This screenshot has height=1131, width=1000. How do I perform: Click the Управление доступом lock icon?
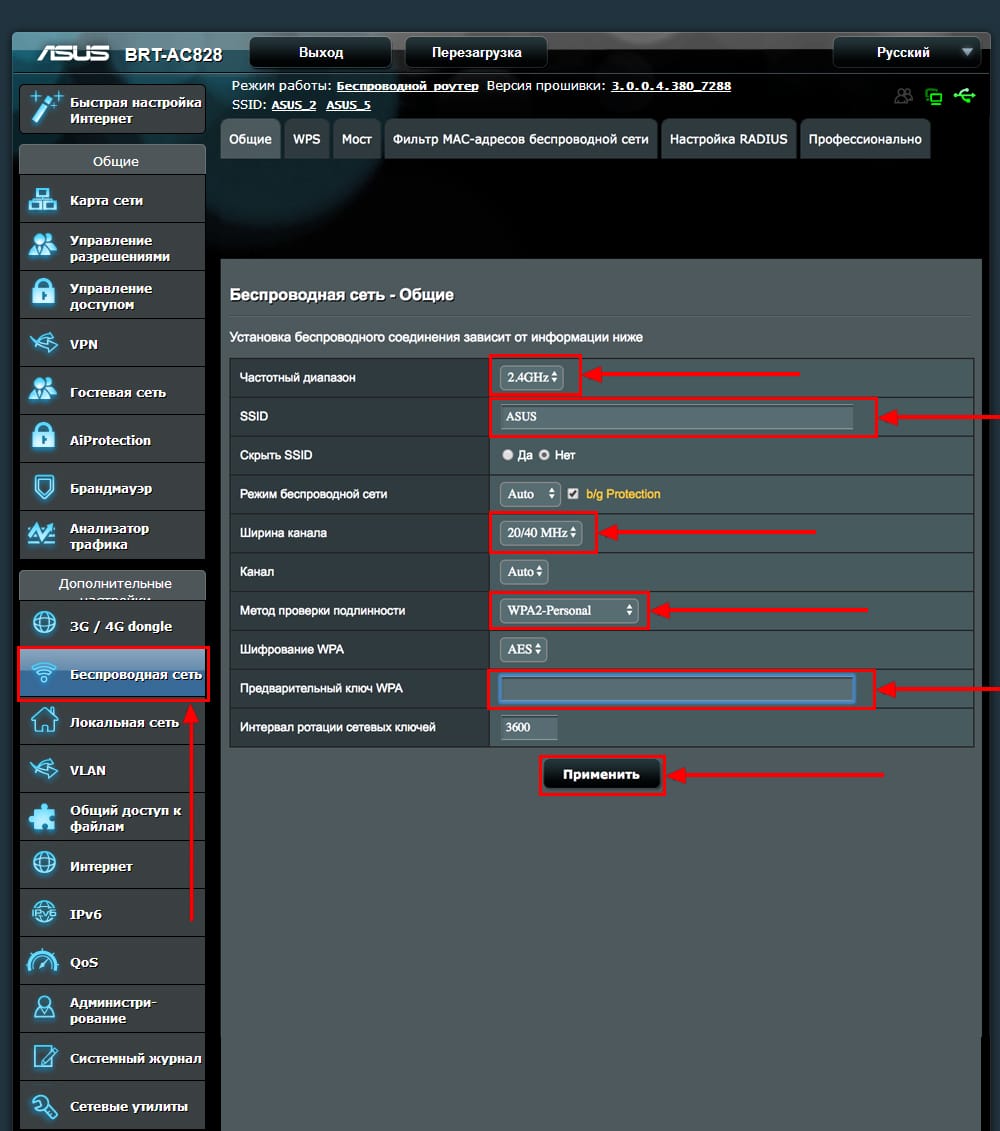click(x=43, y=294)
